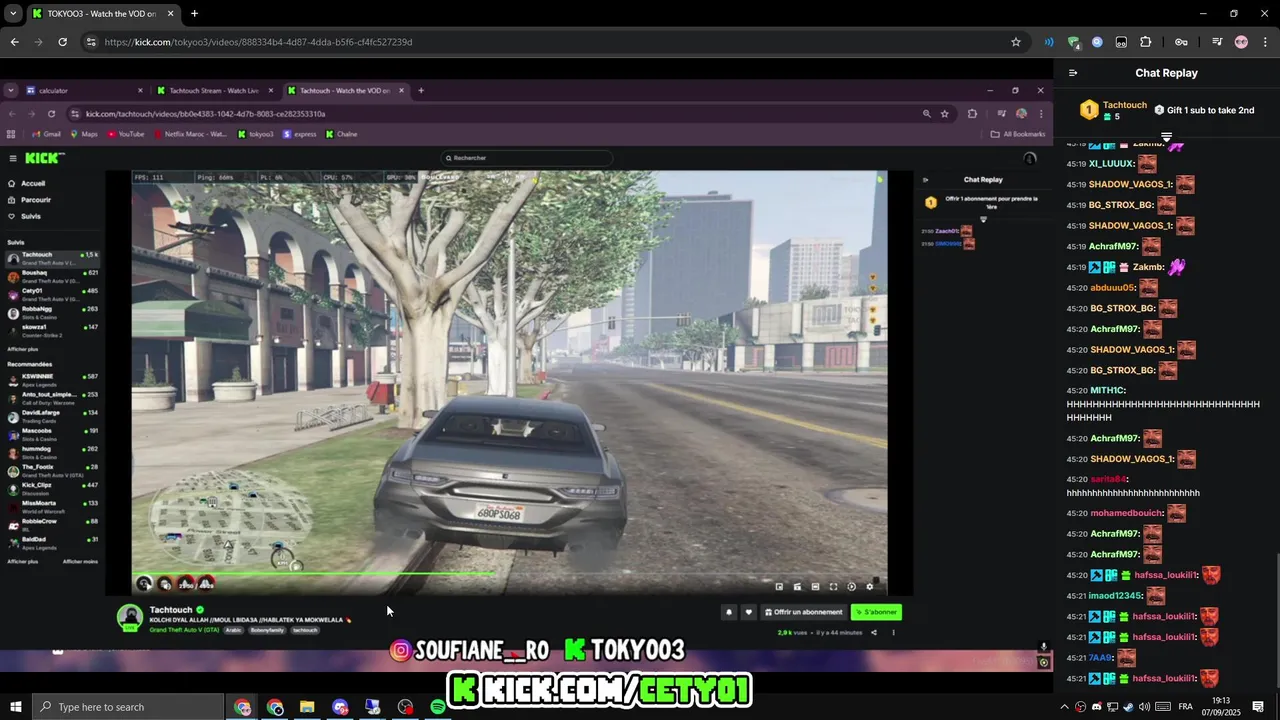The image size is (1280, 720).
Task: Open a new tab in the outer browser
Action: (194, 14)
